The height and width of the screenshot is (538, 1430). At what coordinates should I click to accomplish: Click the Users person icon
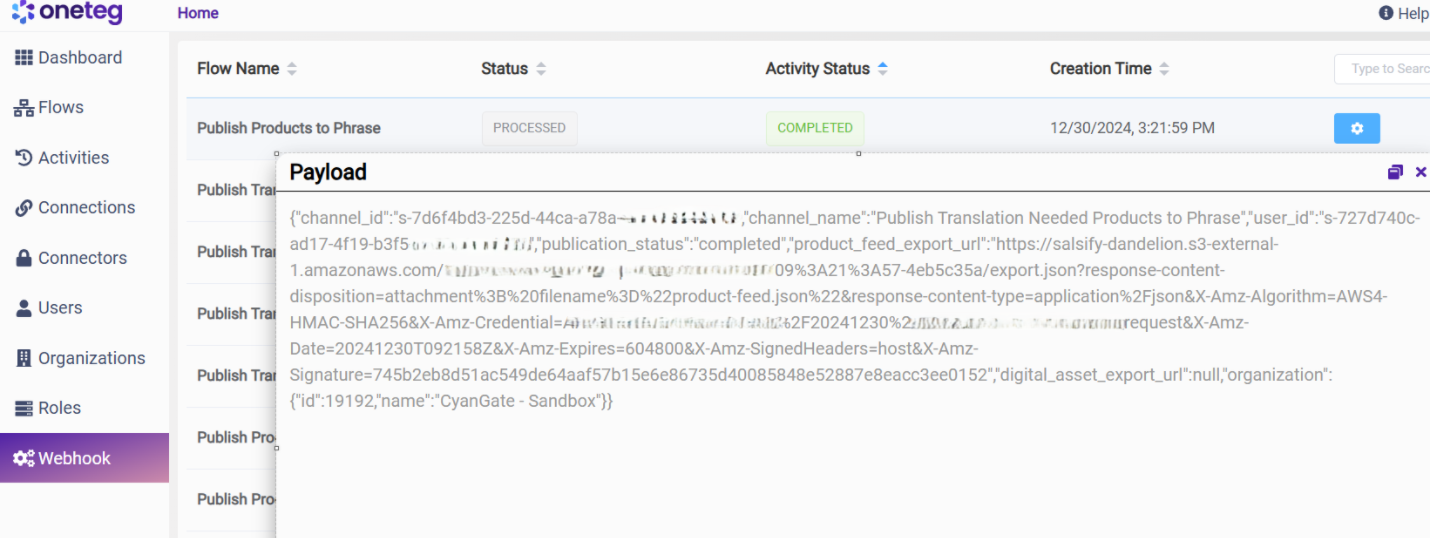(24, 308)
